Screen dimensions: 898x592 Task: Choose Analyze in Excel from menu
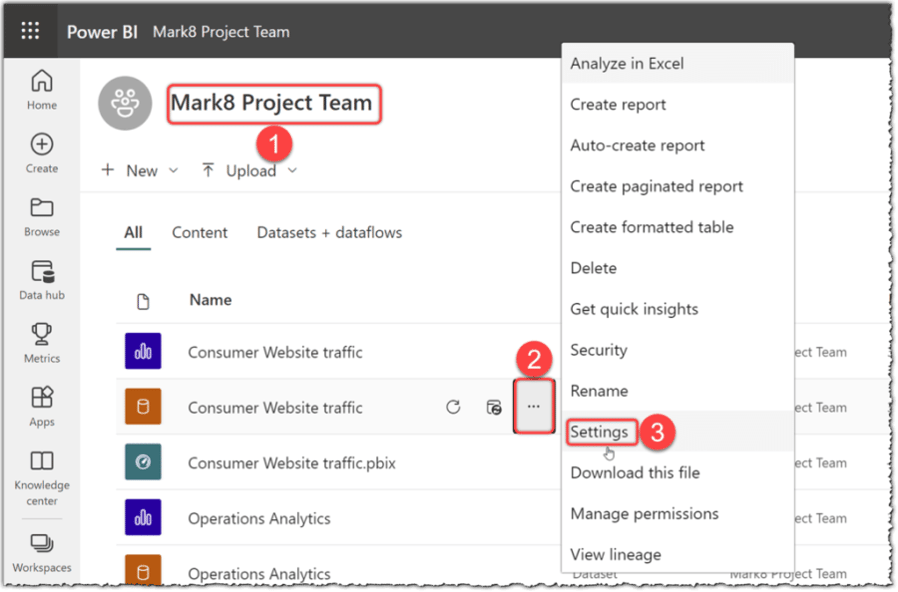coord(678,64)
